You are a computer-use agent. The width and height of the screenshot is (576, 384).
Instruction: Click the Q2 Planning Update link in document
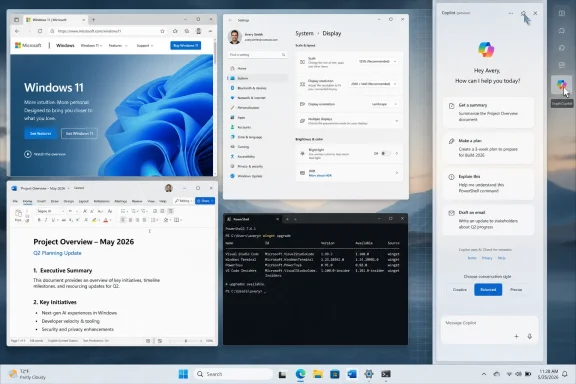57,253
